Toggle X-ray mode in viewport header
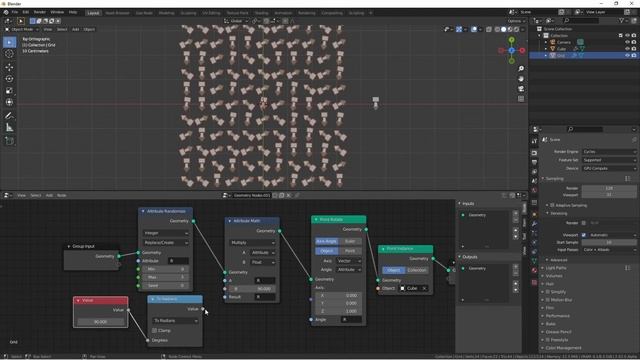This screenshot has height=360, width=640. coord(489,29)
